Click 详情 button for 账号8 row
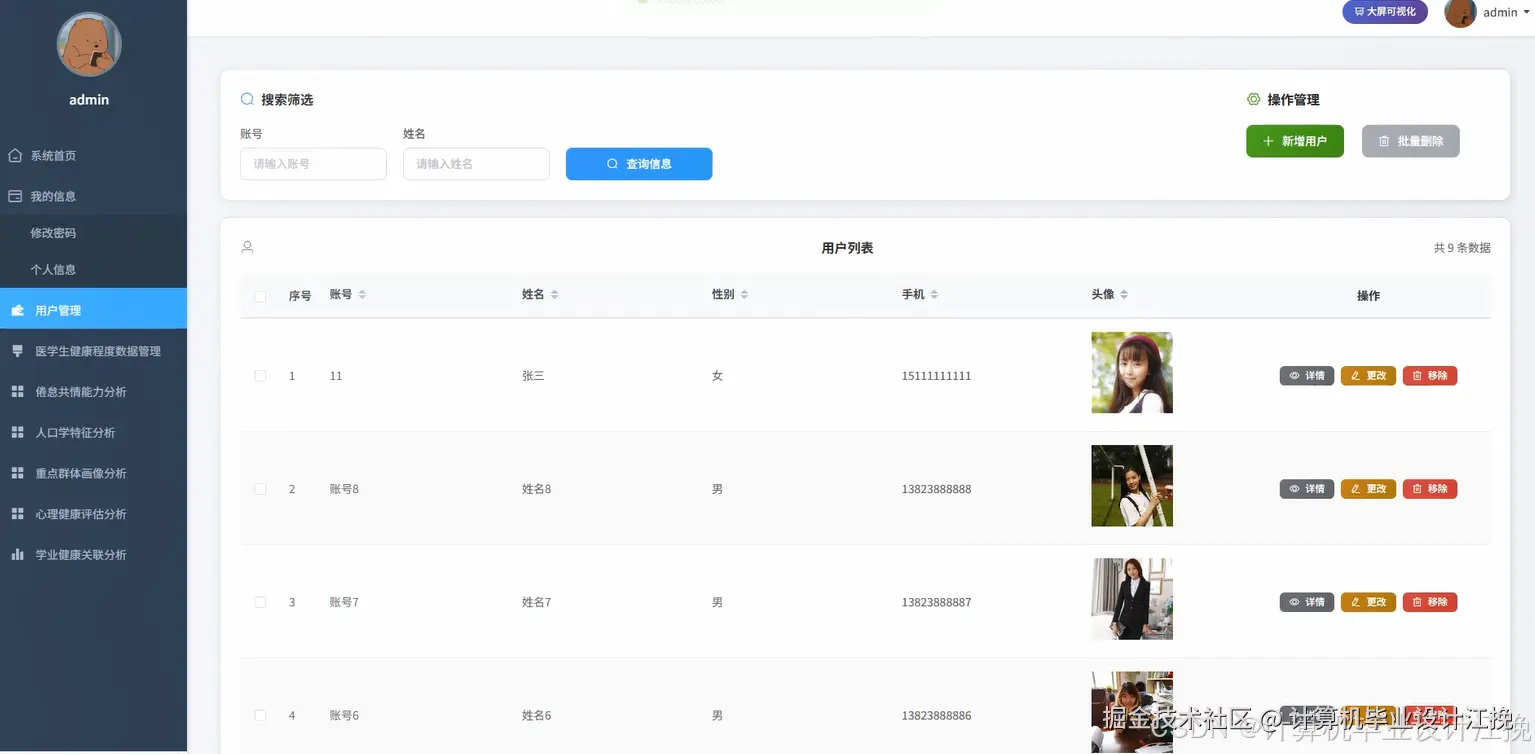 tap(1307, 489)
